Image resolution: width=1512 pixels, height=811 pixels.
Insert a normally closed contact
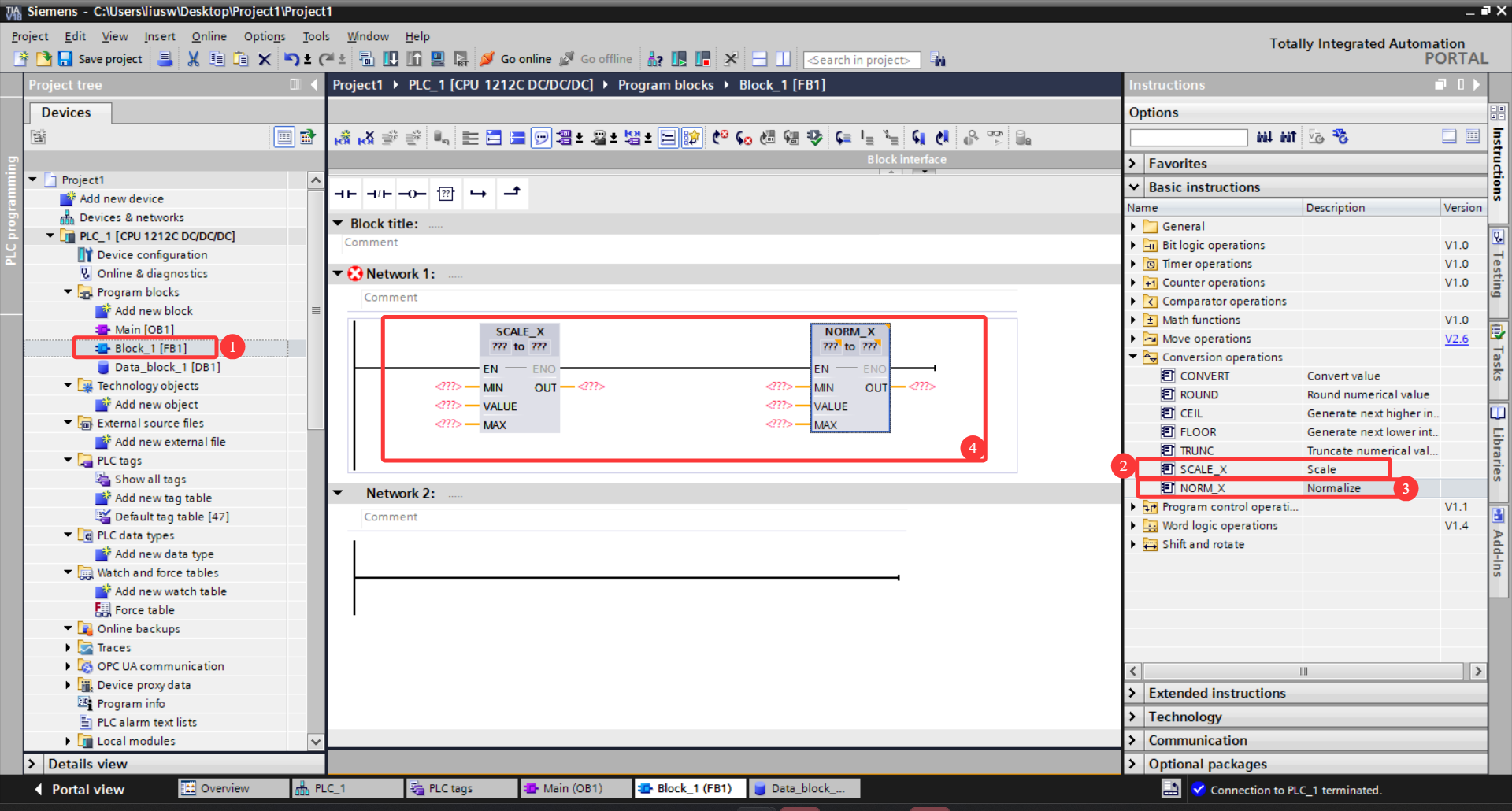379,194
